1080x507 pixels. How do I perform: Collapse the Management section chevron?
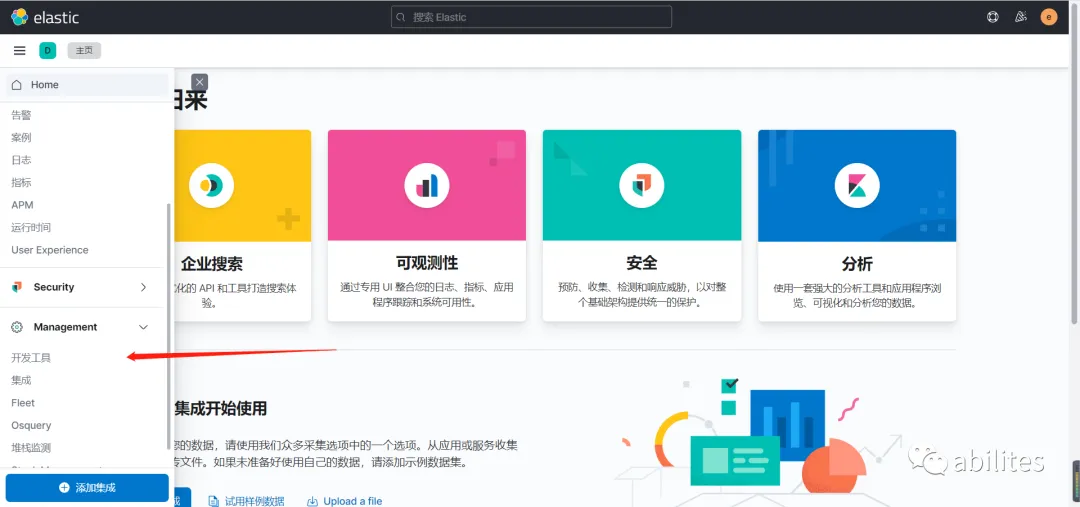pyautogui.click(x=143, y=327)
